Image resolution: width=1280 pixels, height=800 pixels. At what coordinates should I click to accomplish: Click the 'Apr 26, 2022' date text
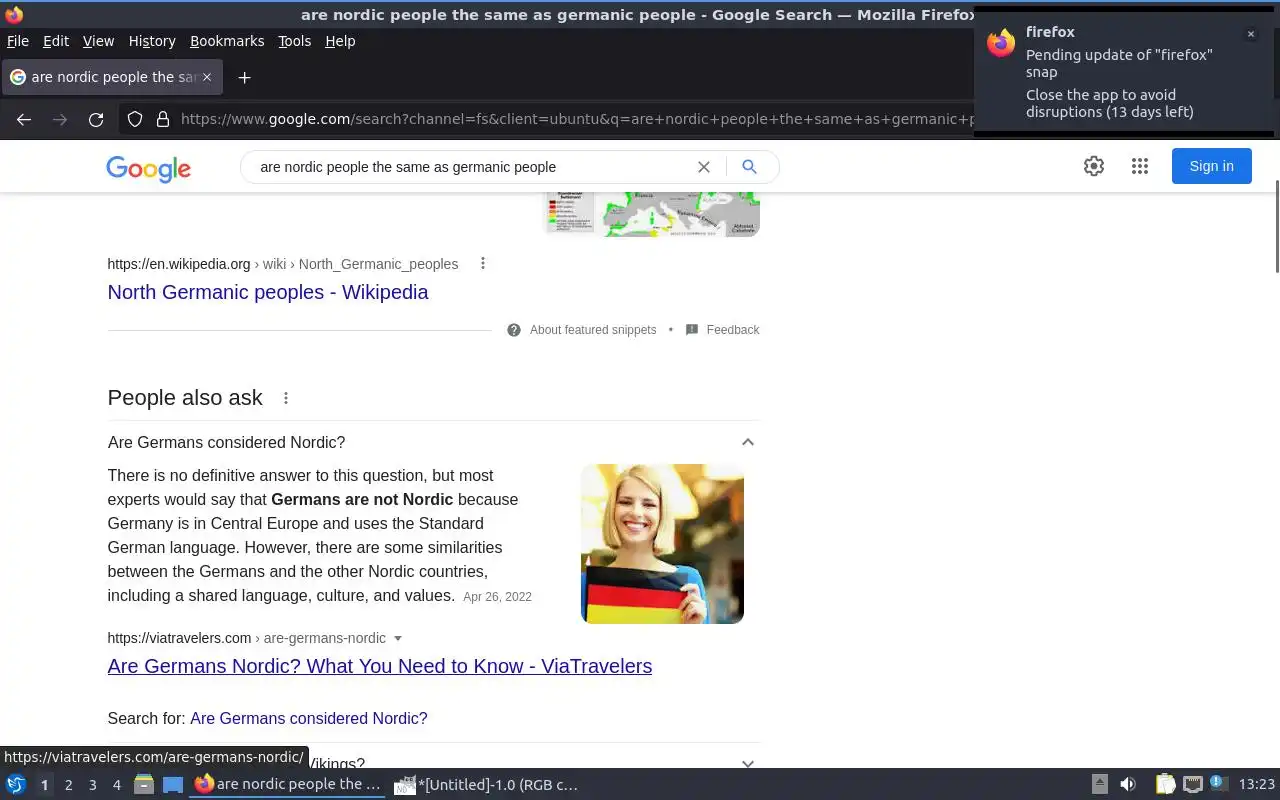497,597
